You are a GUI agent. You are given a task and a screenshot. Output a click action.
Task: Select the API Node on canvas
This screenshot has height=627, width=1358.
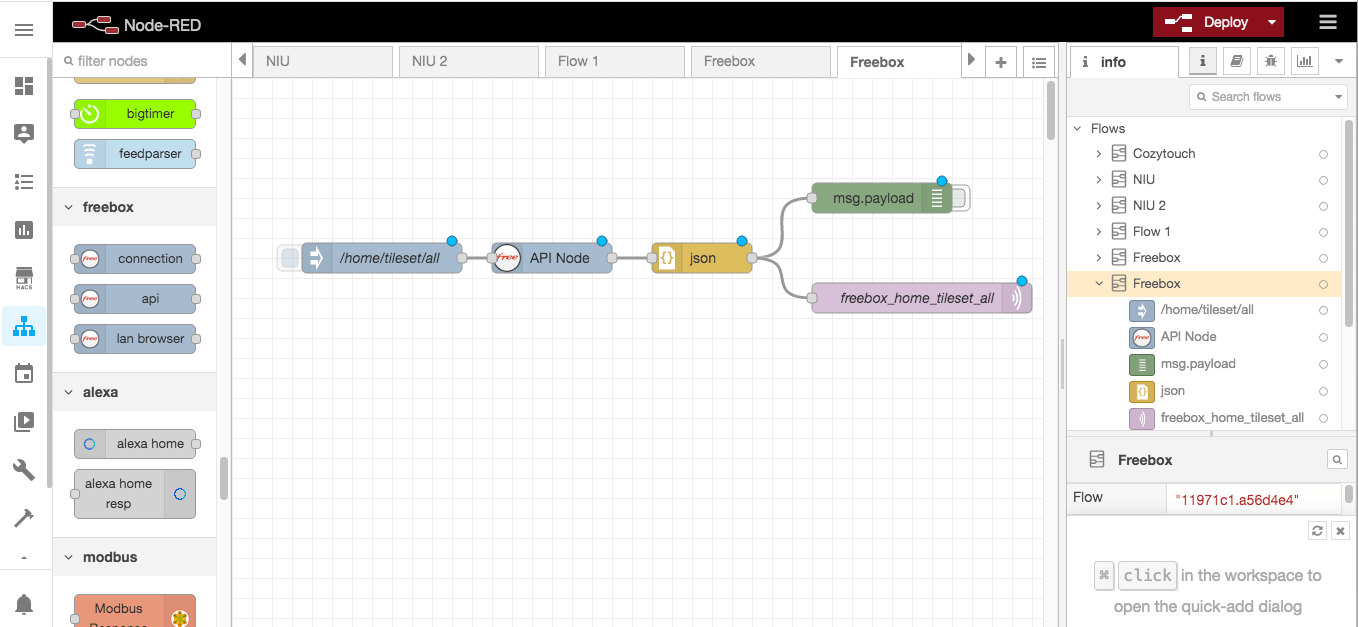[552, 258]
